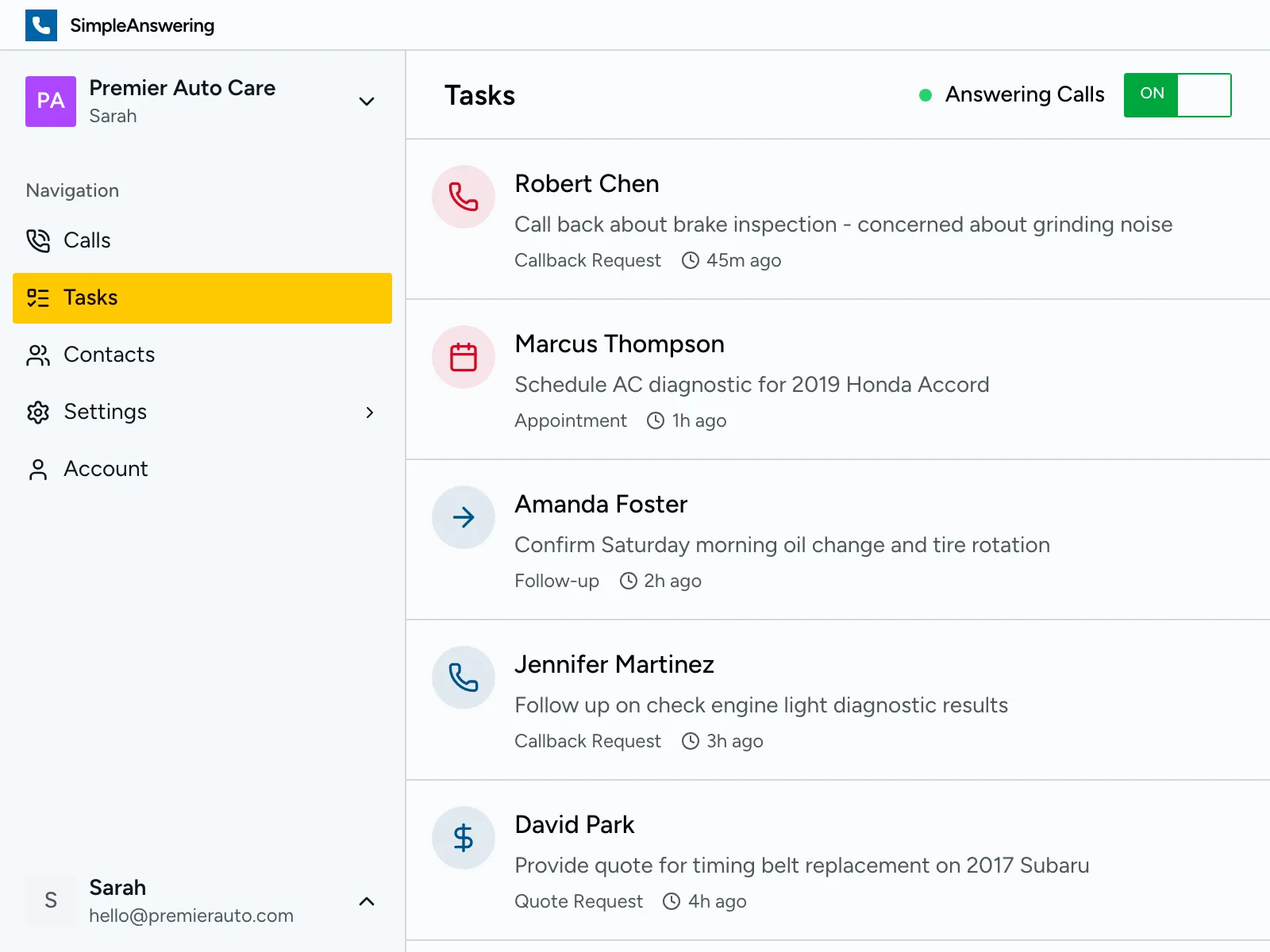Select the Calls navigation icon
The height and width of the screenshot is (952, 1270).
coord(38,240)
